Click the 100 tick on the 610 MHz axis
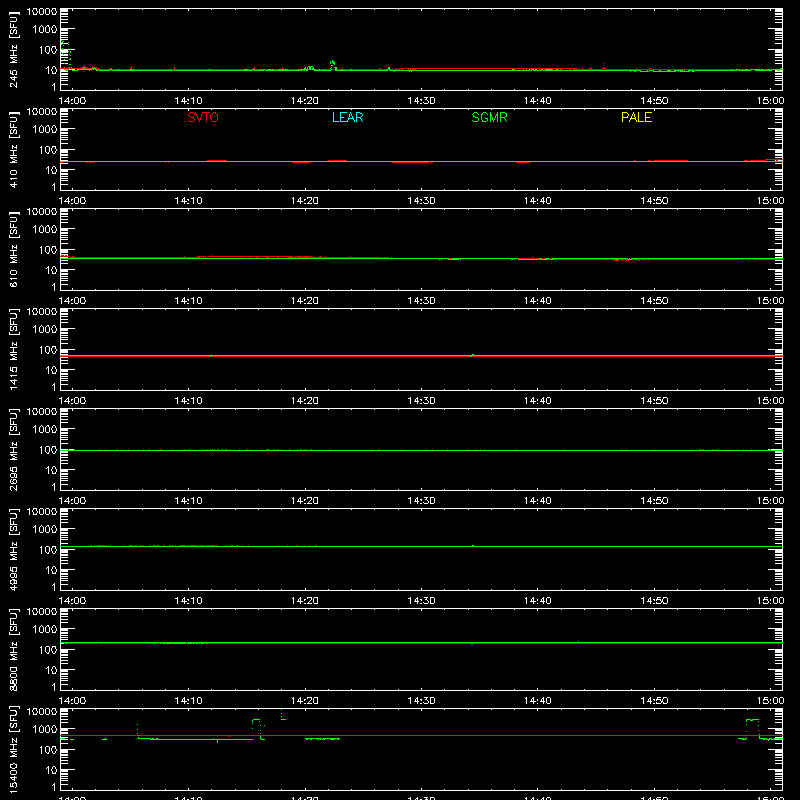Viewport: 800px width, 800px height. pos(48,249)
